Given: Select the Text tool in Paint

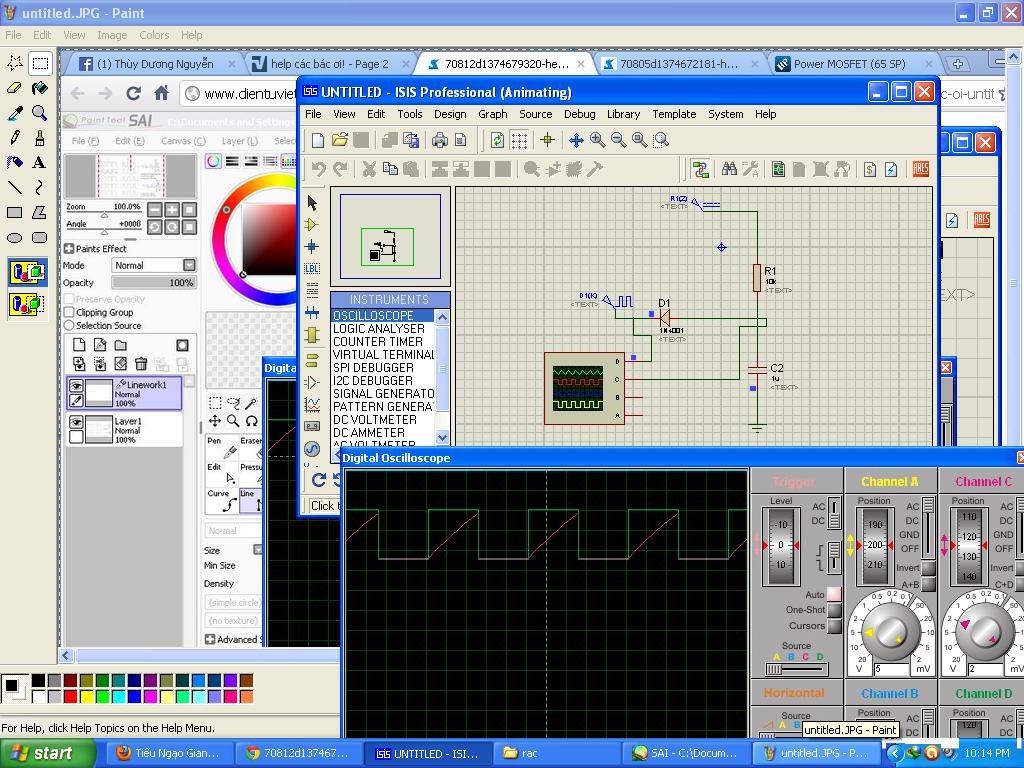Looking at the screenshot, I should [39, 163].
